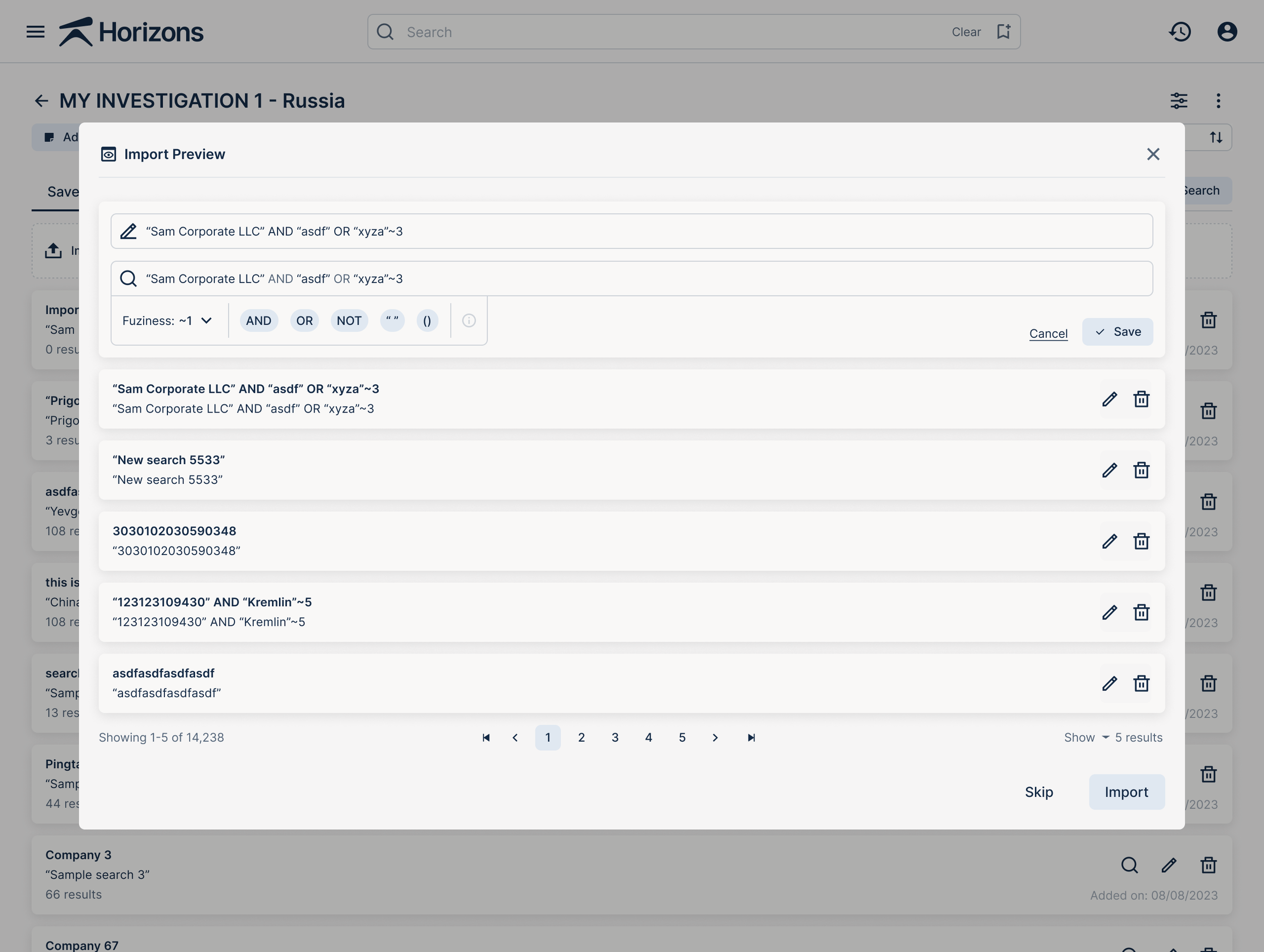Expand the Fuziness ~1 dropdown
This screenshot has width=1264, height=952.
point(167,321)
